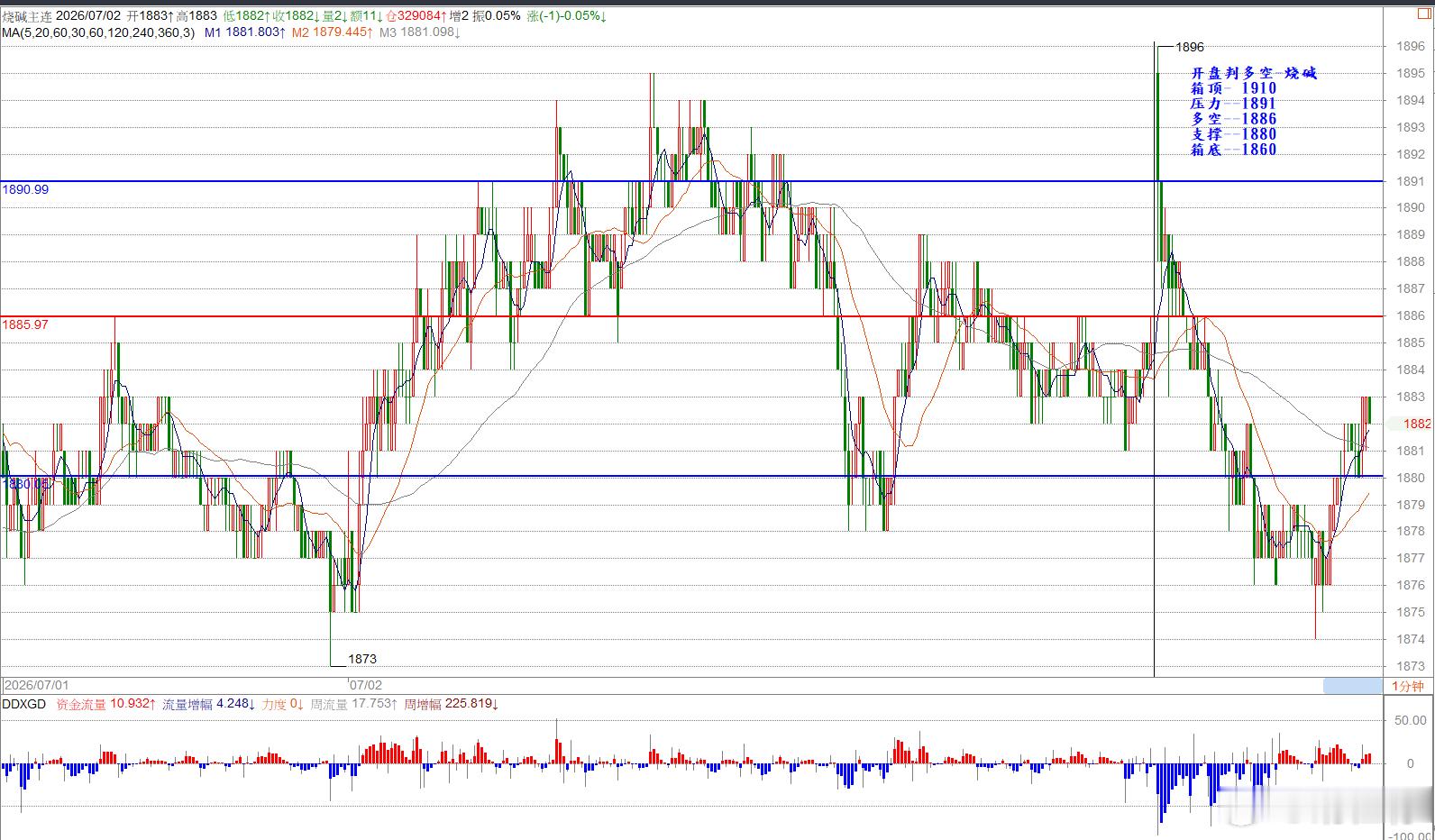Click the 1896 high price annotation
The height and width of the screenshot is (840, 1435).
pos(1190,47)
